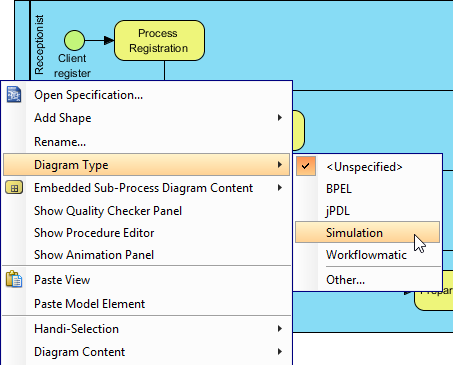This screenshot has width=453, height=365.
Task: Open the Diagram Type submenu
Action: 147,165
